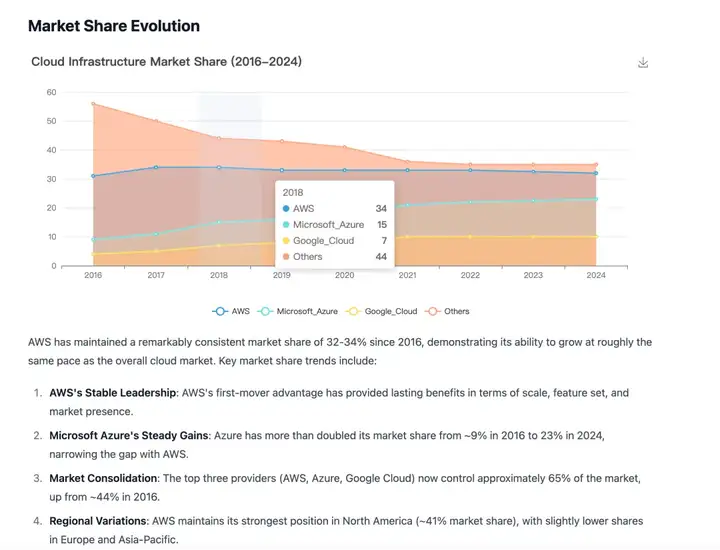Click the Market Share Evolution heading
Screen dimensions: 720x550
click(114, 26)
